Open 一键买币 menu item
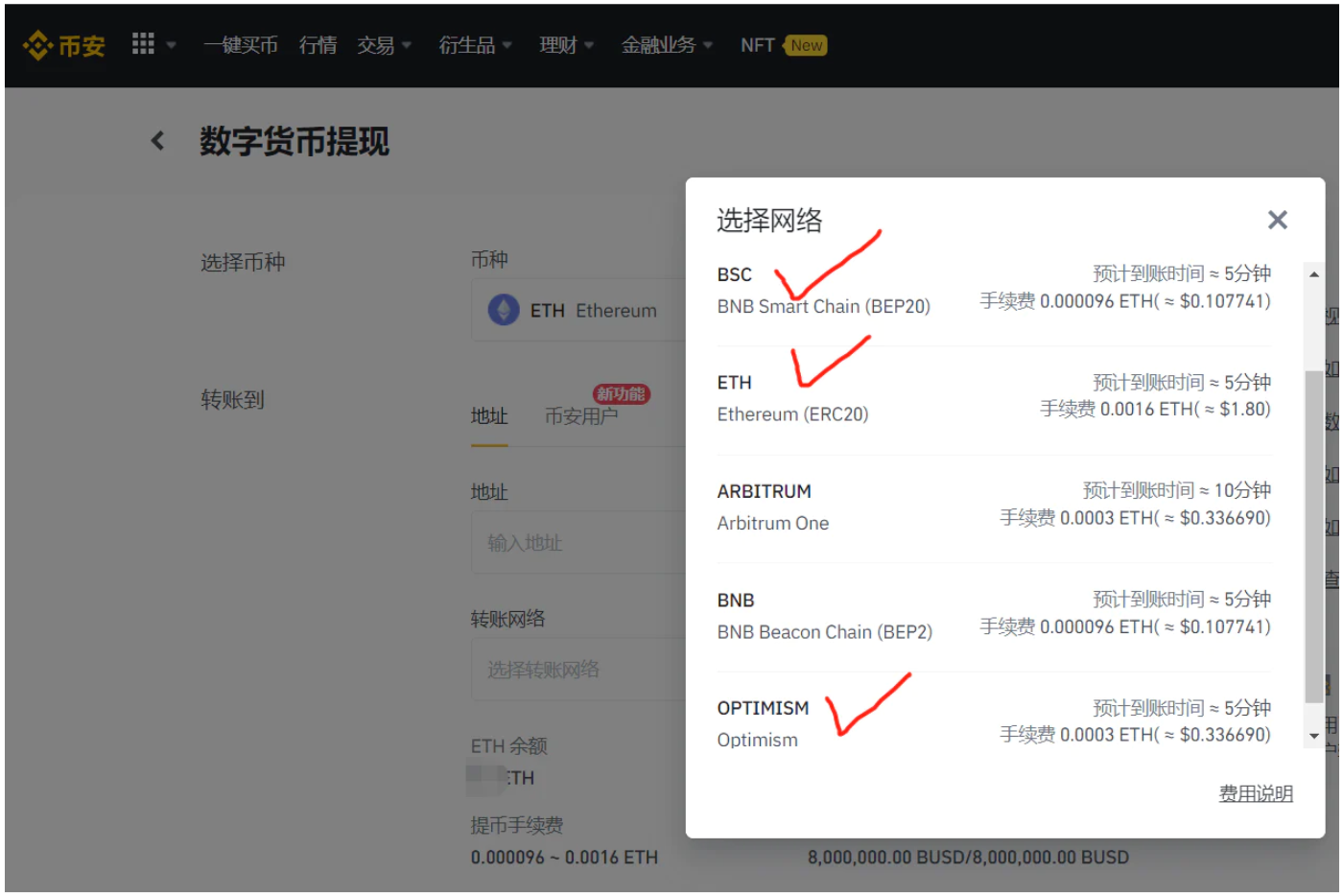This screenshot has height=896, width=1343. (x=240, y=45)
